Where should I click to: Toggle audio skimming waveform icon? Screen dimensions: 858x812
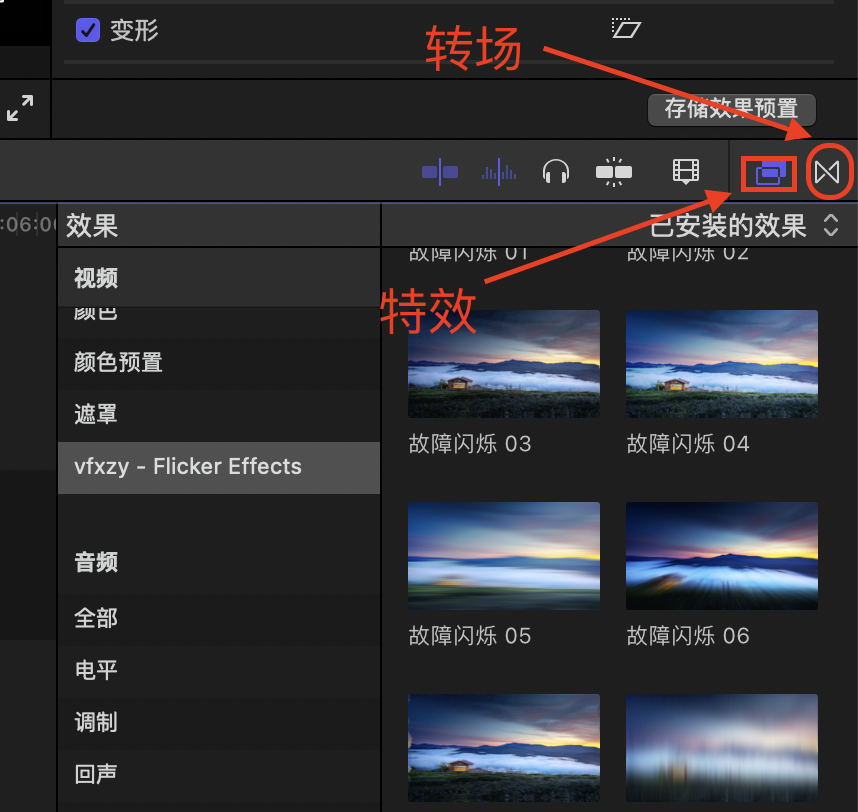(x=498, y=172)
